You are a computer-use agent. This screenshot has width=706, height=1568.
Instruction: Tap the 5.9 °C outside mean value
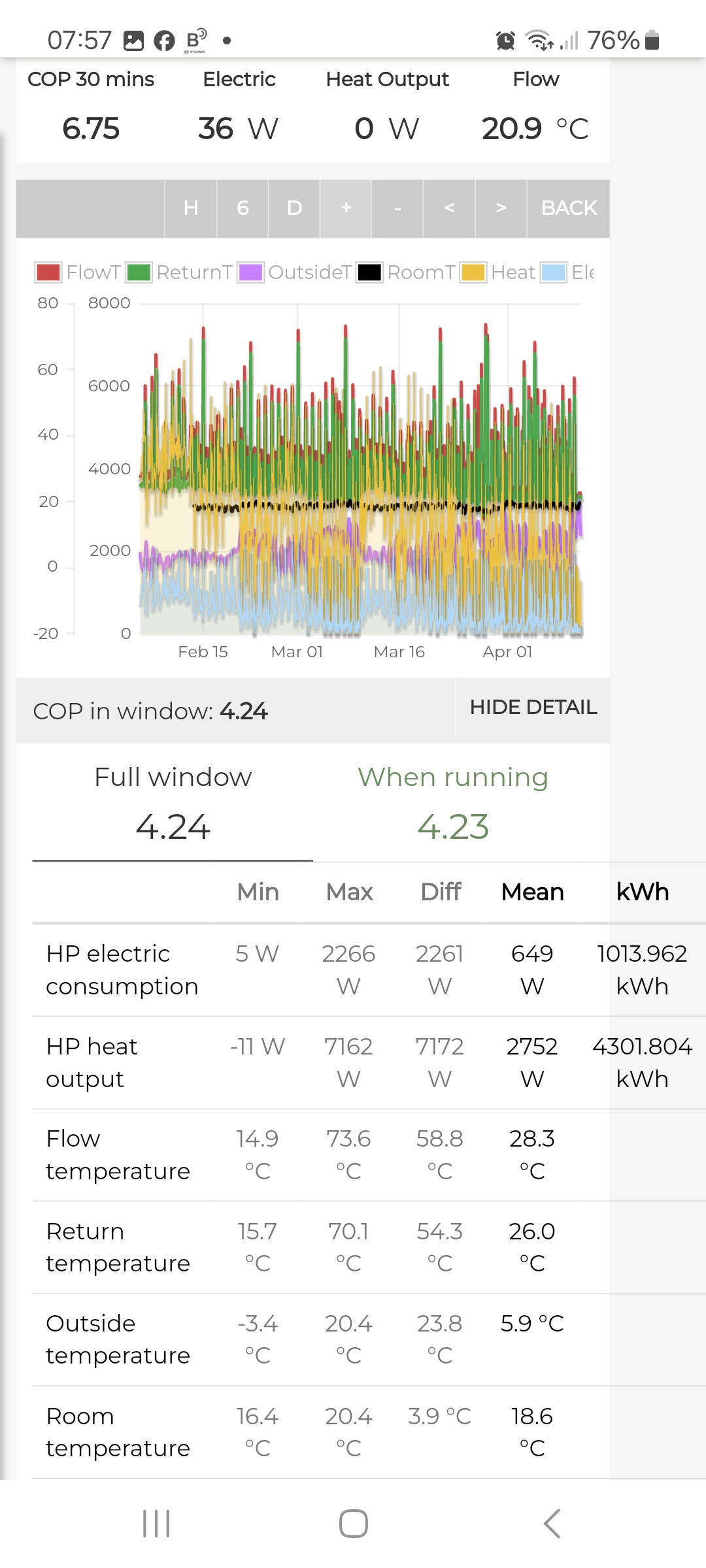tap(532, 1324)
